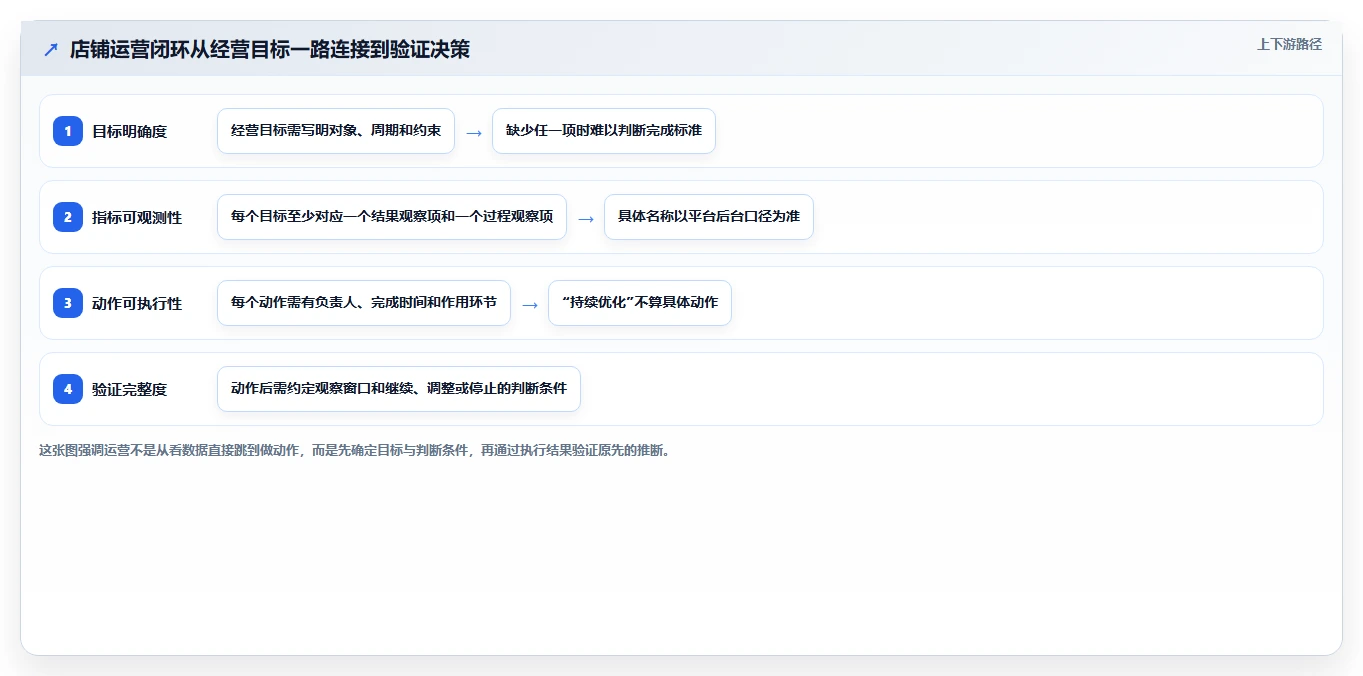Click chip '动作后需约定观察窗口和继续、调整或停止的判断条件'

click(x=399, y=389)
